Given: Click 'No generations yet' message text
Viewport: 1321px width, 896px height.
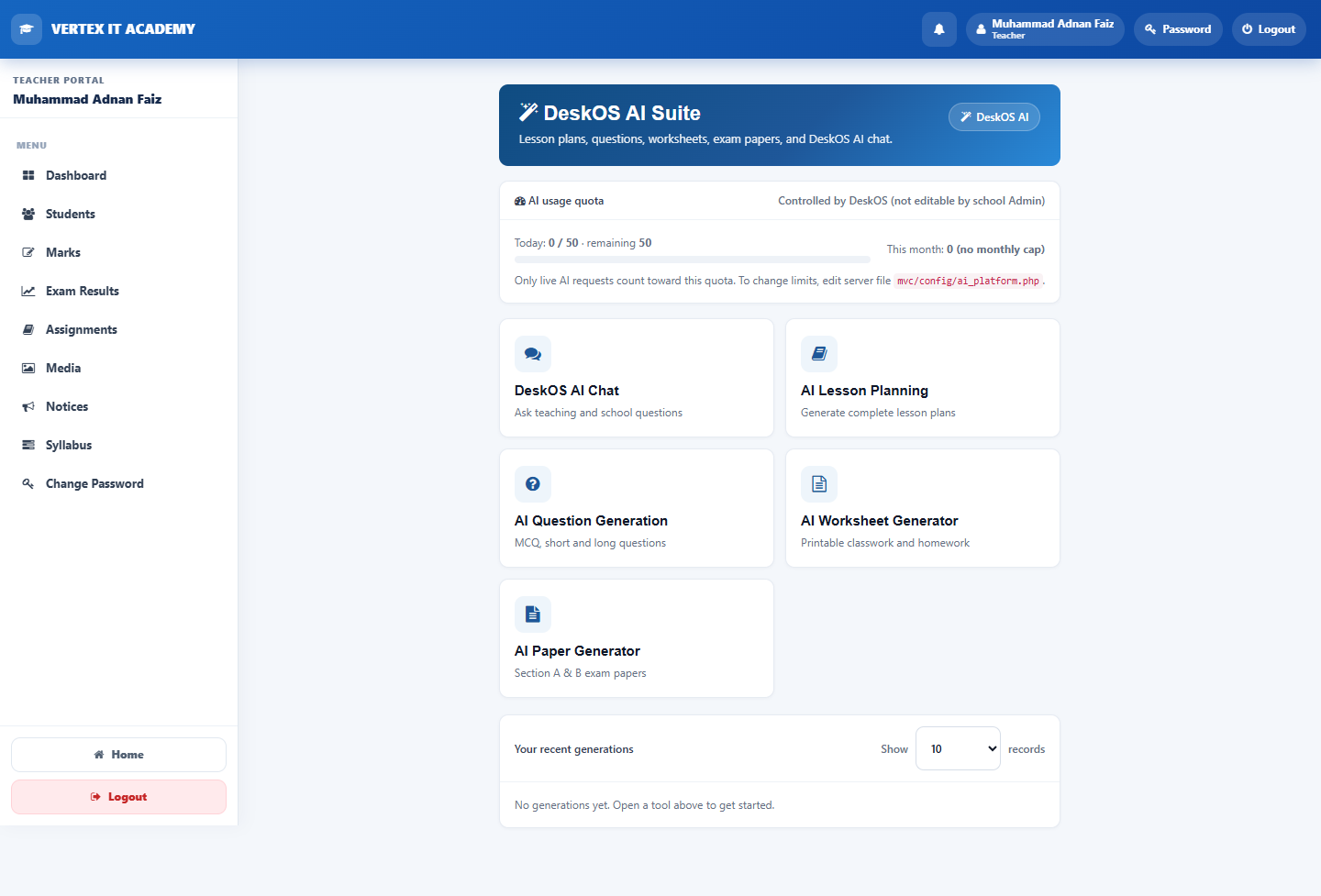Looking at the screenshot, I should (644, 805).
